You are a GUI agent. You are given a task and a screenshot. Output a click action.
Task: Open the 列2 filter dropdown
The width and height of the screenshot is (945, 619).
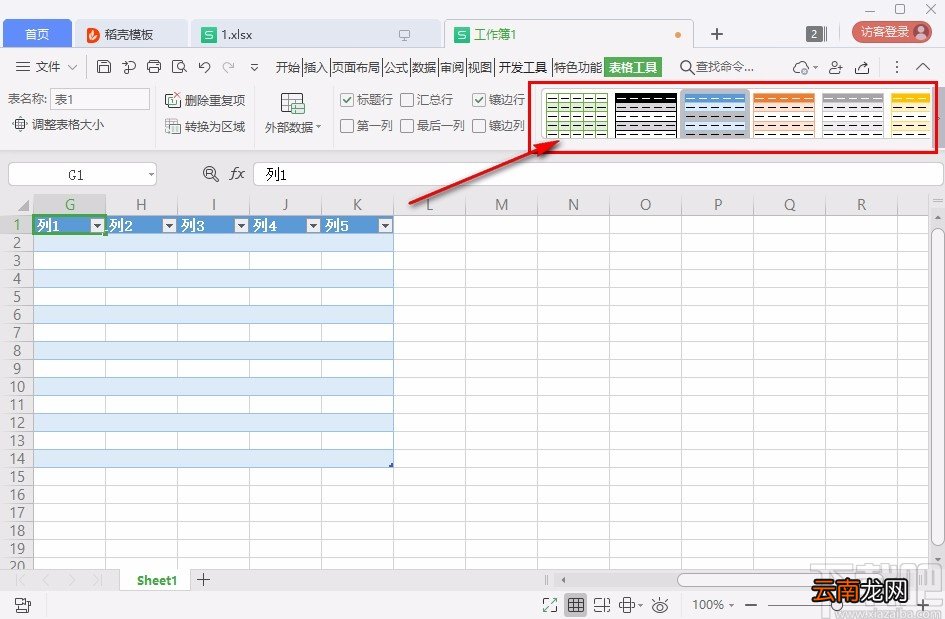point(169,225)
